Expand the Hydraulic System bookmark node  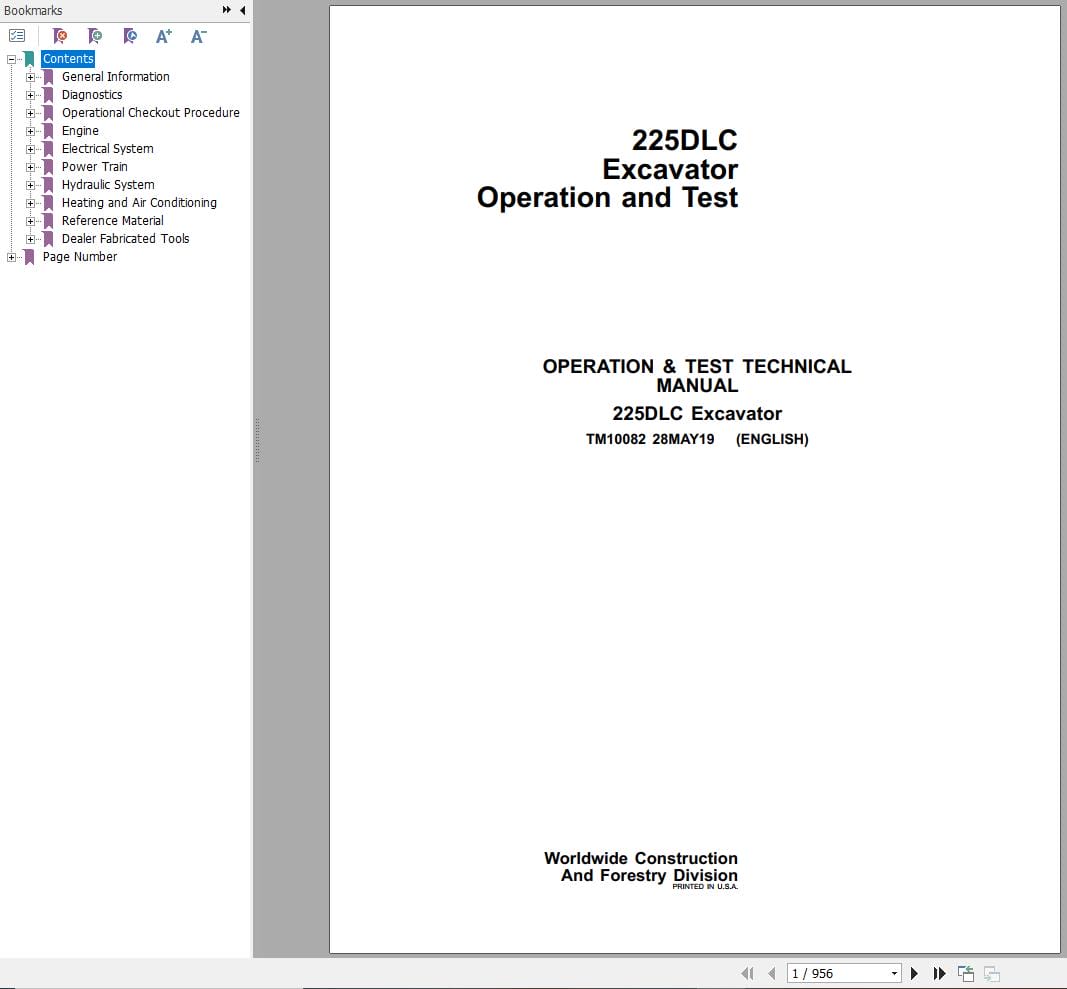(30, 185)
